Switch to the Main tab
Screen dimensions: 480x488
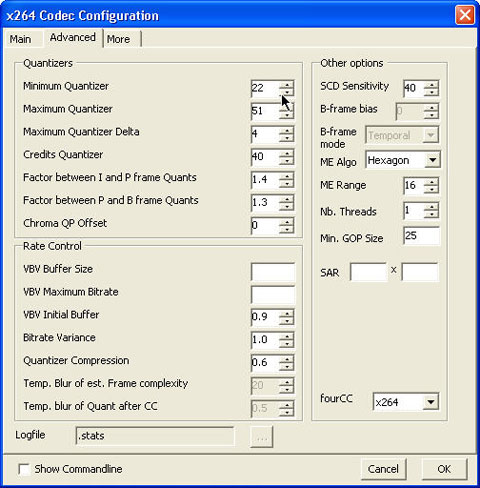pyautogui.click(x=21, y=39)
